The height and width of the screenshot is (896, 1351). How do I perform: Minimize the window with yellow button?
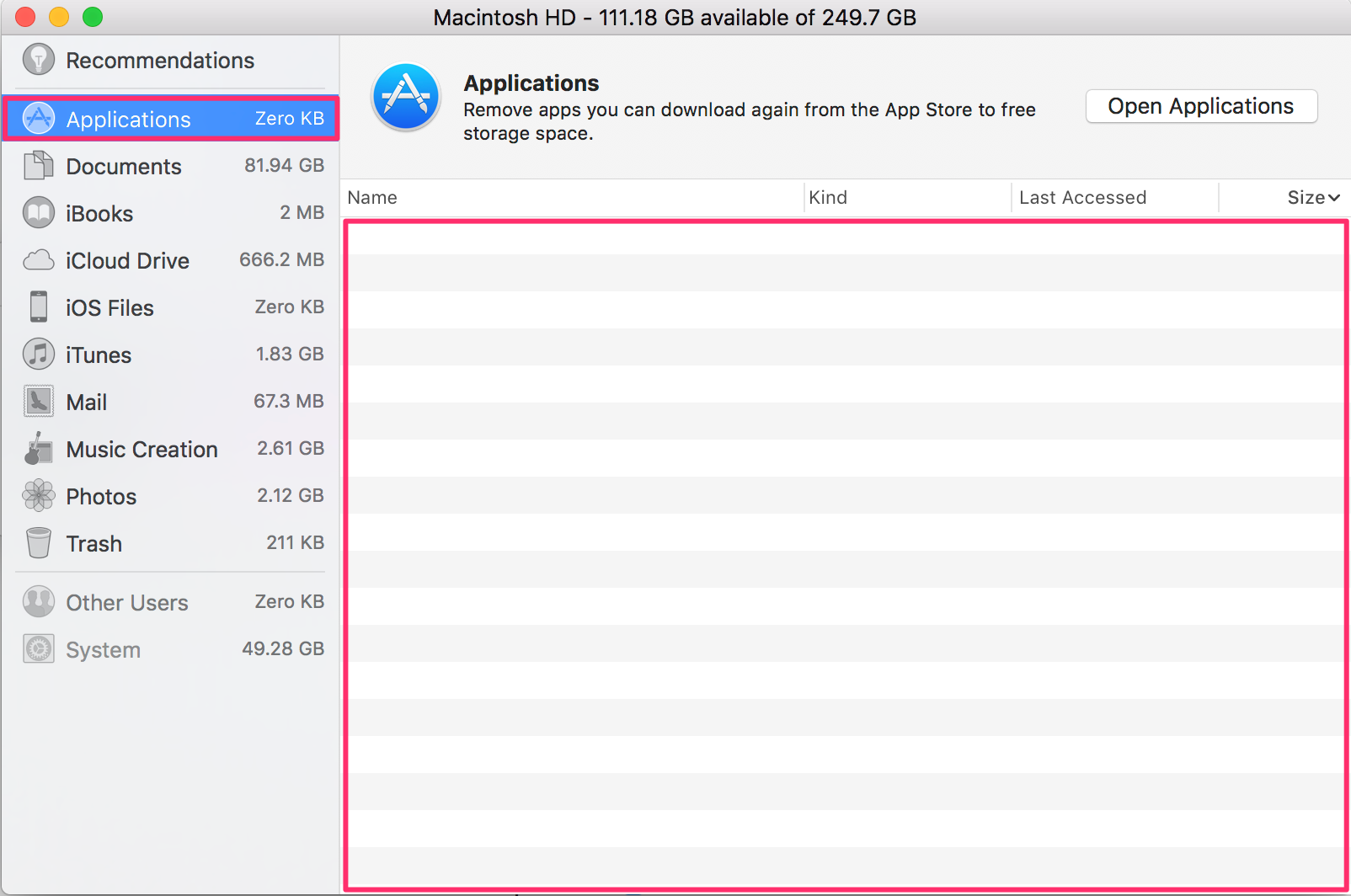pyautogui.click(x=59, y=17)
